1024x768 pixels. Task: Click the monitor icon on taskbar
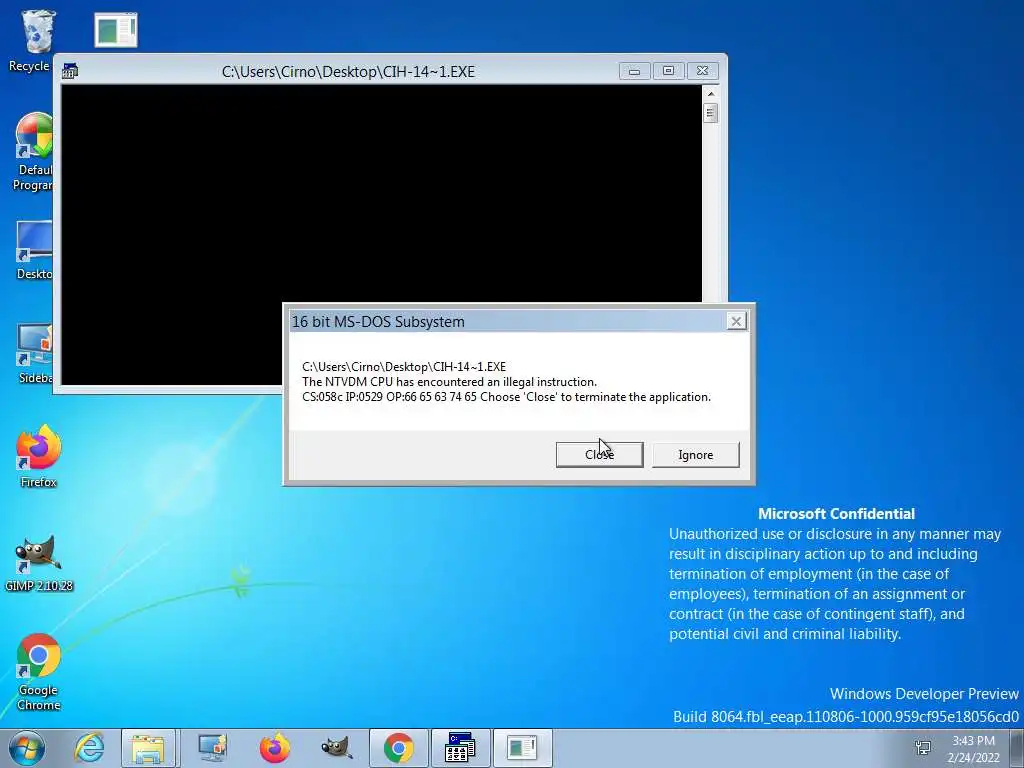pos(212,748)
